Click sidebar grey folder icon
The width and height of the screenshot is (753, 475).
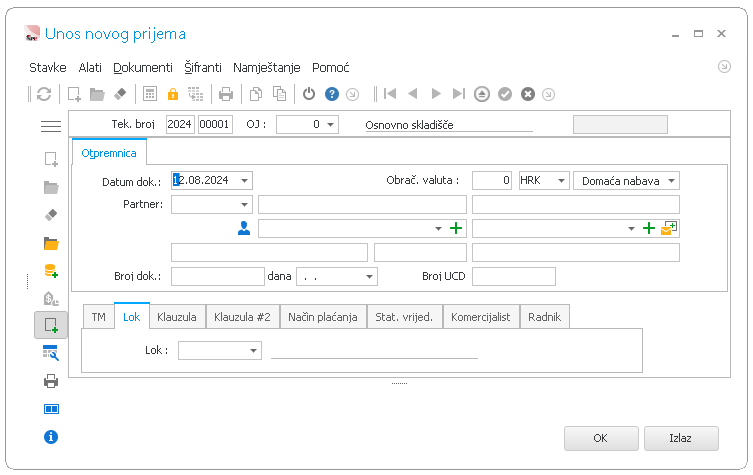(x=51, y=187)
